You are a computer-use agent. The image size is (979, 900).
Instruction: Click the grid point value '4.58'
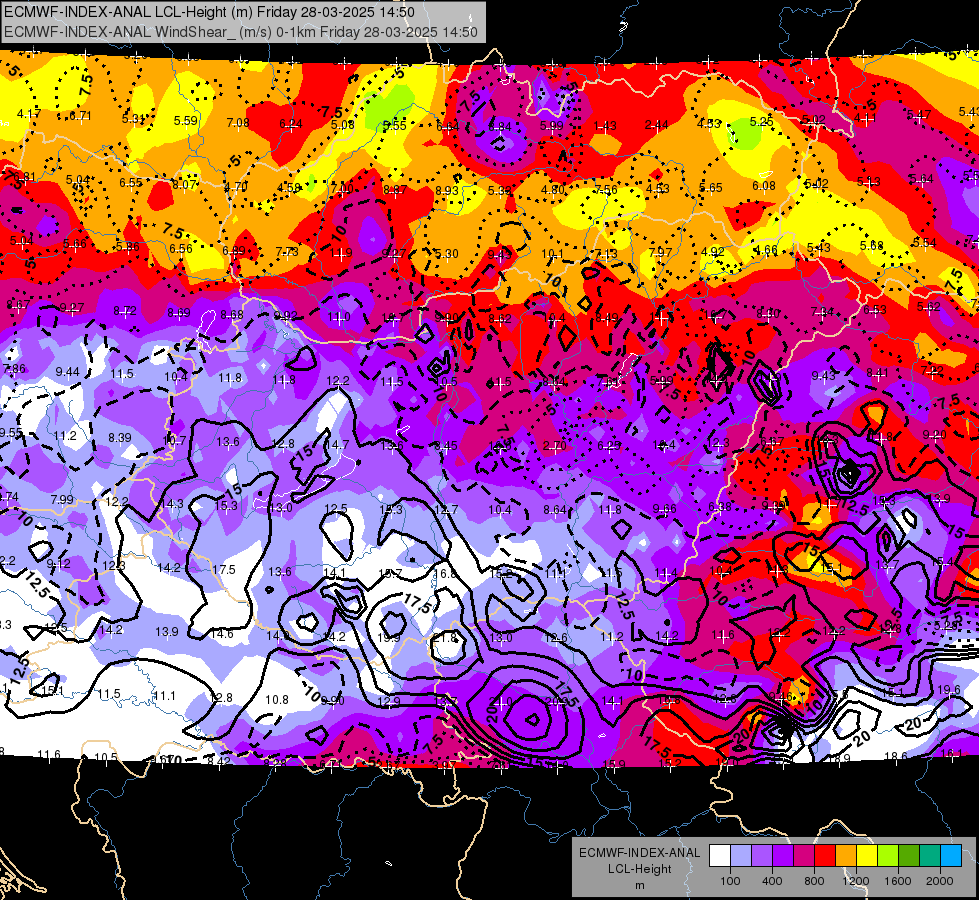(x=289, y=187)
